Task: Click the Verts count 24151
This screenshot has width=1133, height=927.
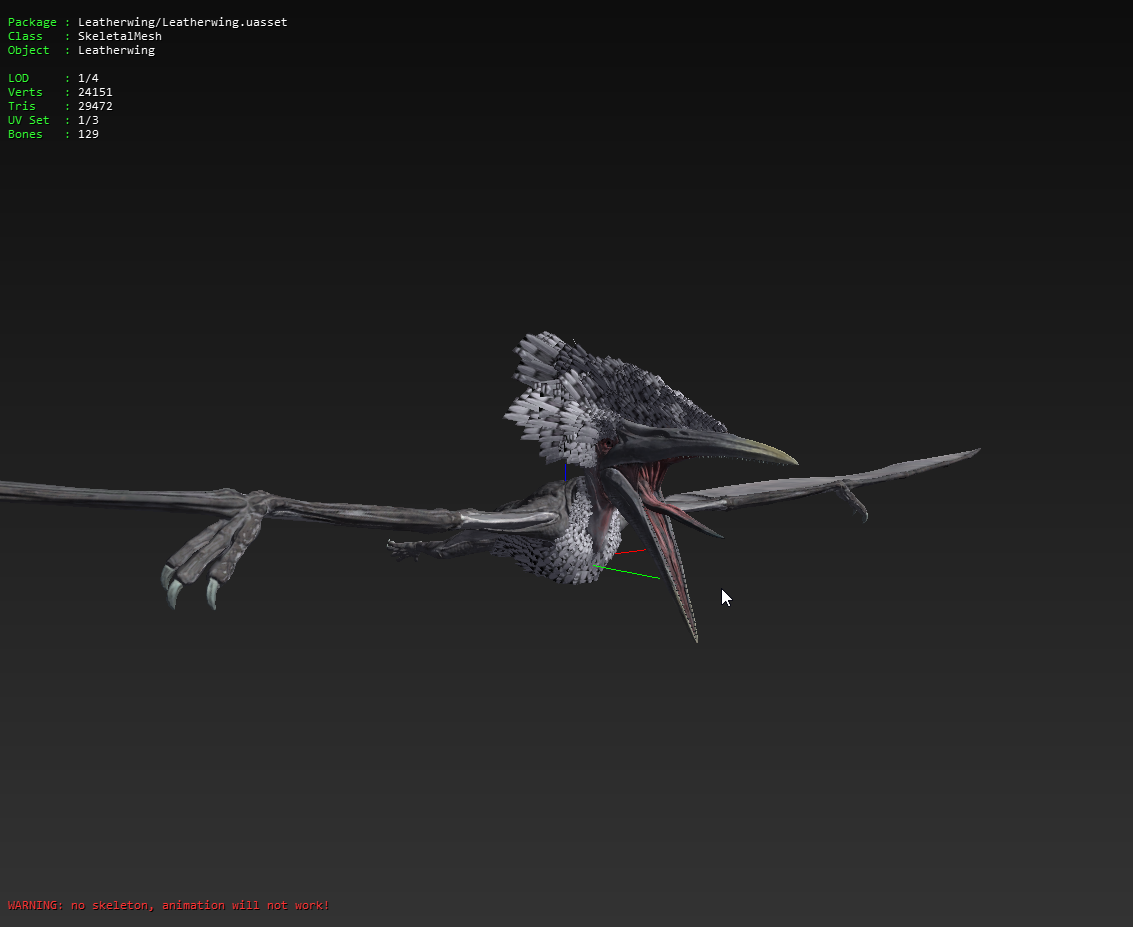Action: (95, 92)
